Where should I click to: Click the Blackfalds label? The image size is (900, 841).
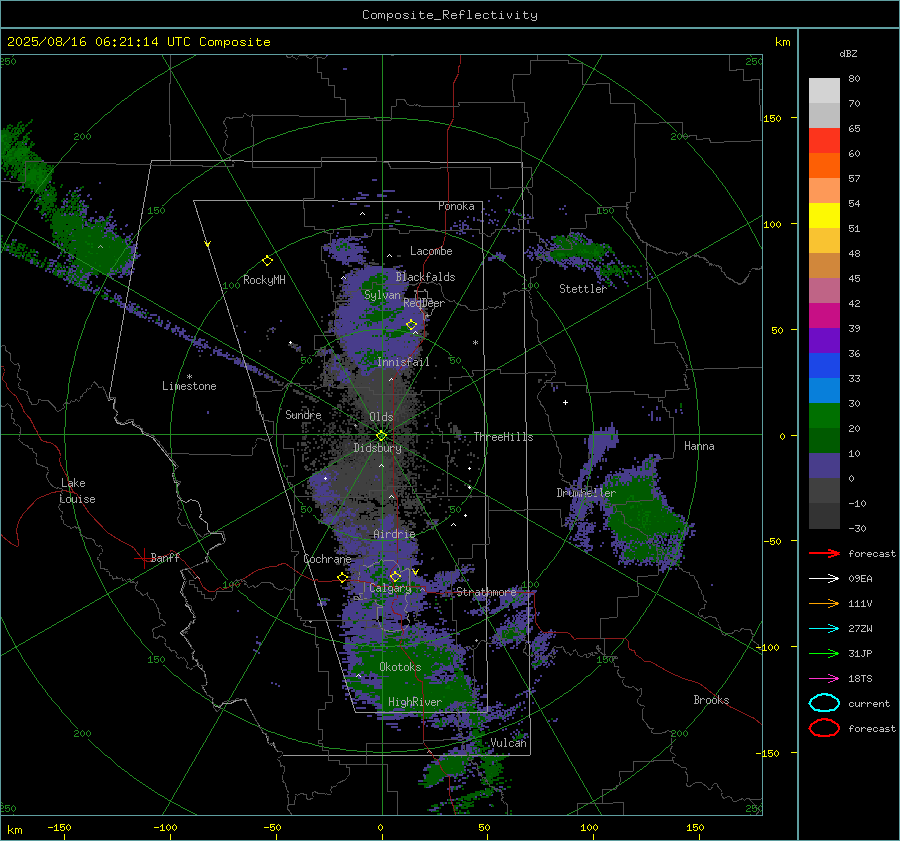pos(425,277)
